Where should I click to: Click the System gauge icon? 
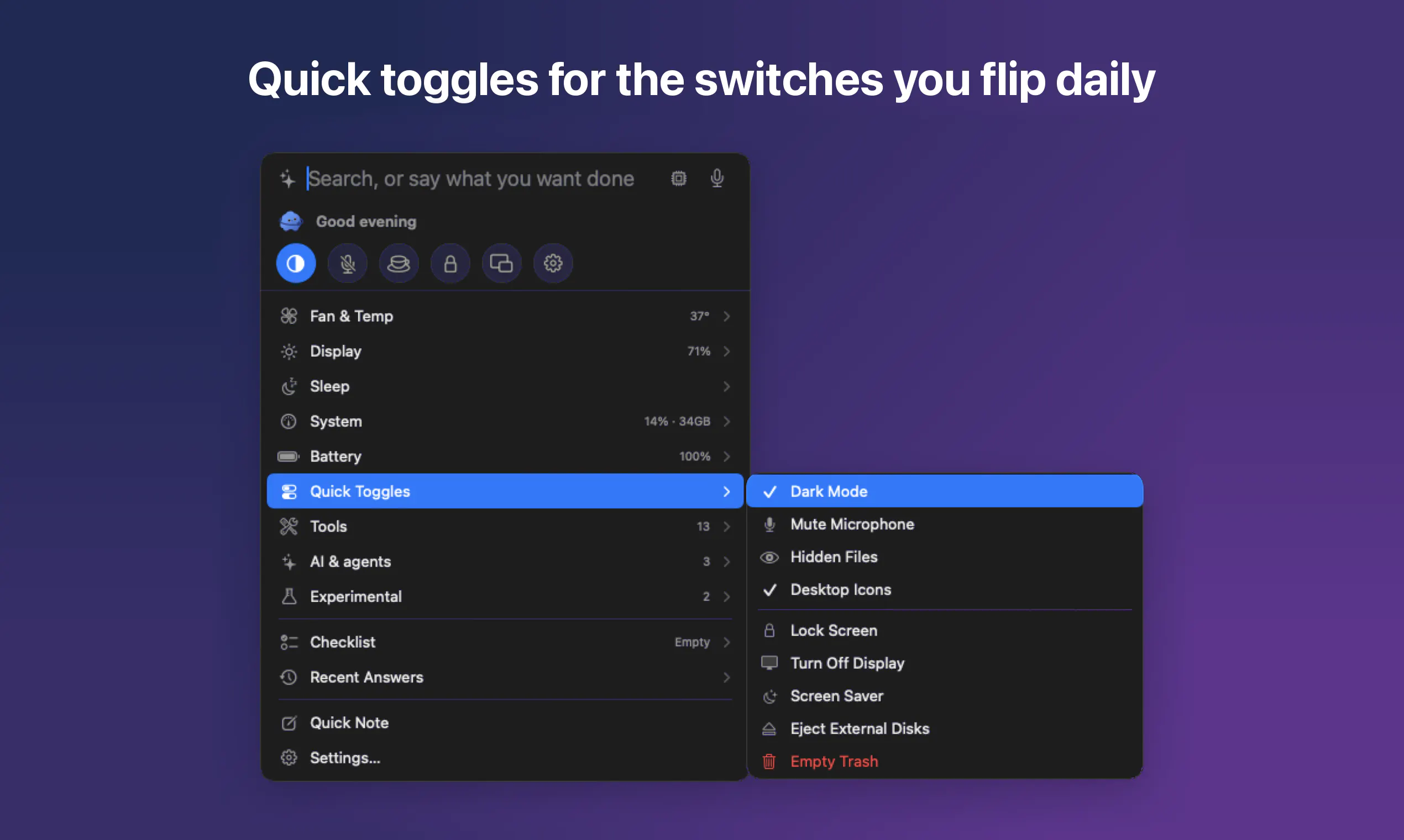289,421
